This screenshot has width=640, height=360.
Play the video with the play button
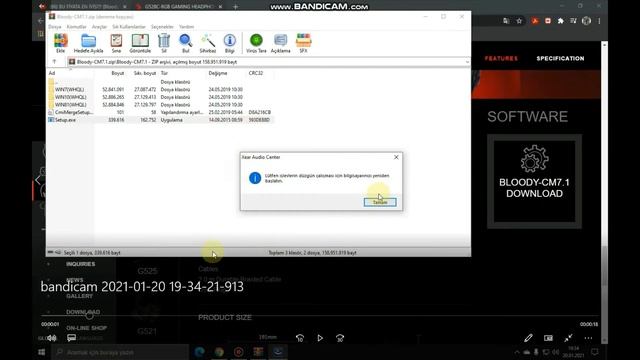pos(320,338)
